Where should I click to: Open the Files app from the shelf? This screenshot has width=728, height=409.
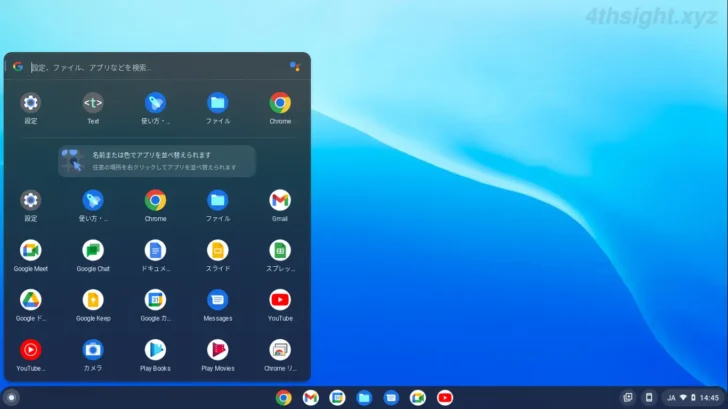[x=364, y=398]
